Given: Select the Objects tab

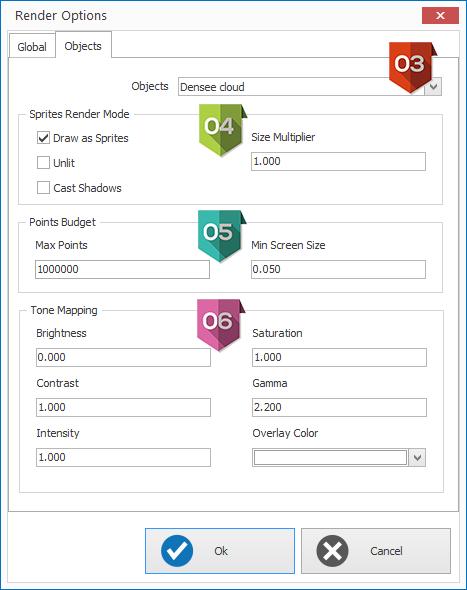Looking at the screenshot, I should pyautogui.click(x=83, y=46).
